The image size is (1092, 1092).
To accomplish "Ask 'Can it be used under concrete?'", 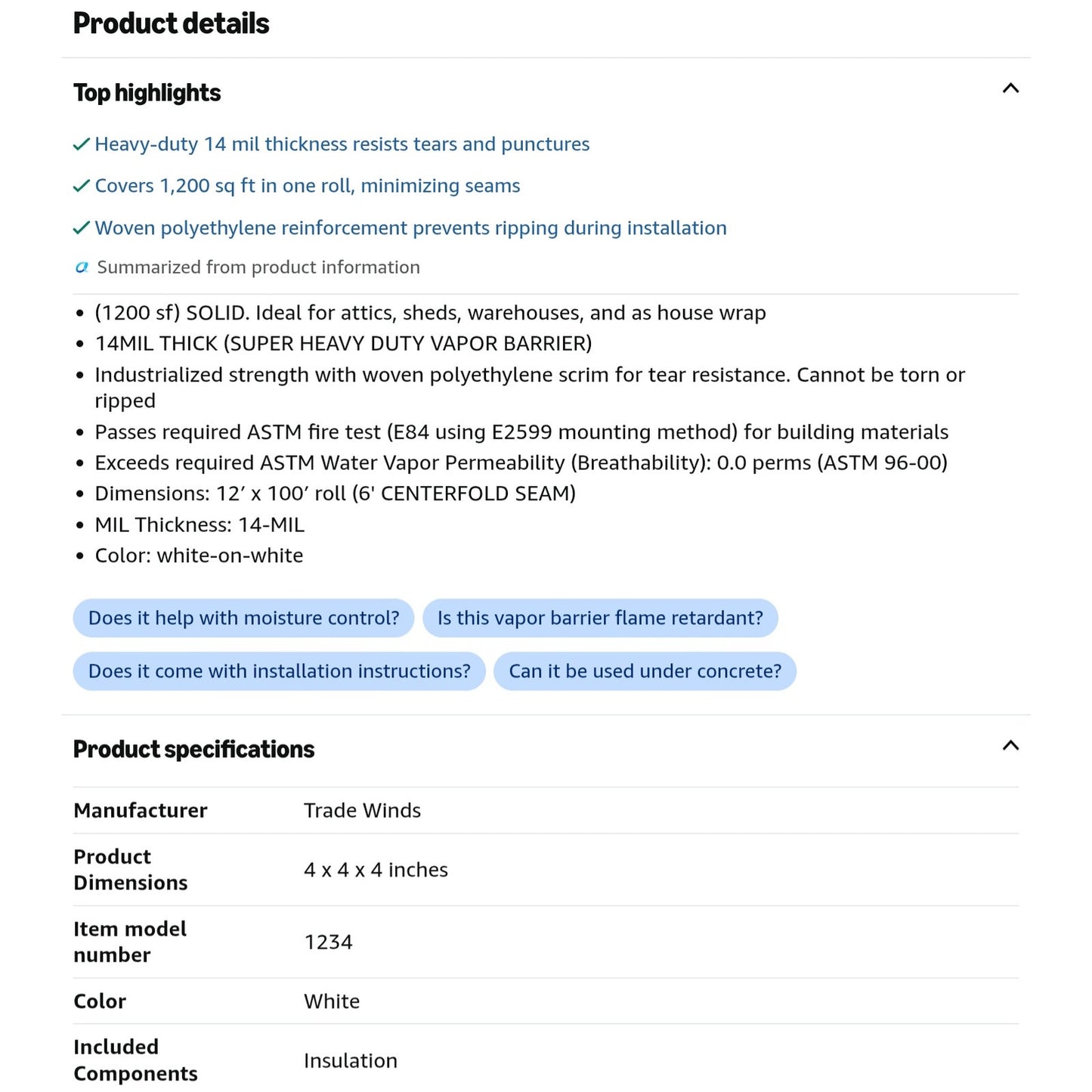I will [x=645, y=671].
